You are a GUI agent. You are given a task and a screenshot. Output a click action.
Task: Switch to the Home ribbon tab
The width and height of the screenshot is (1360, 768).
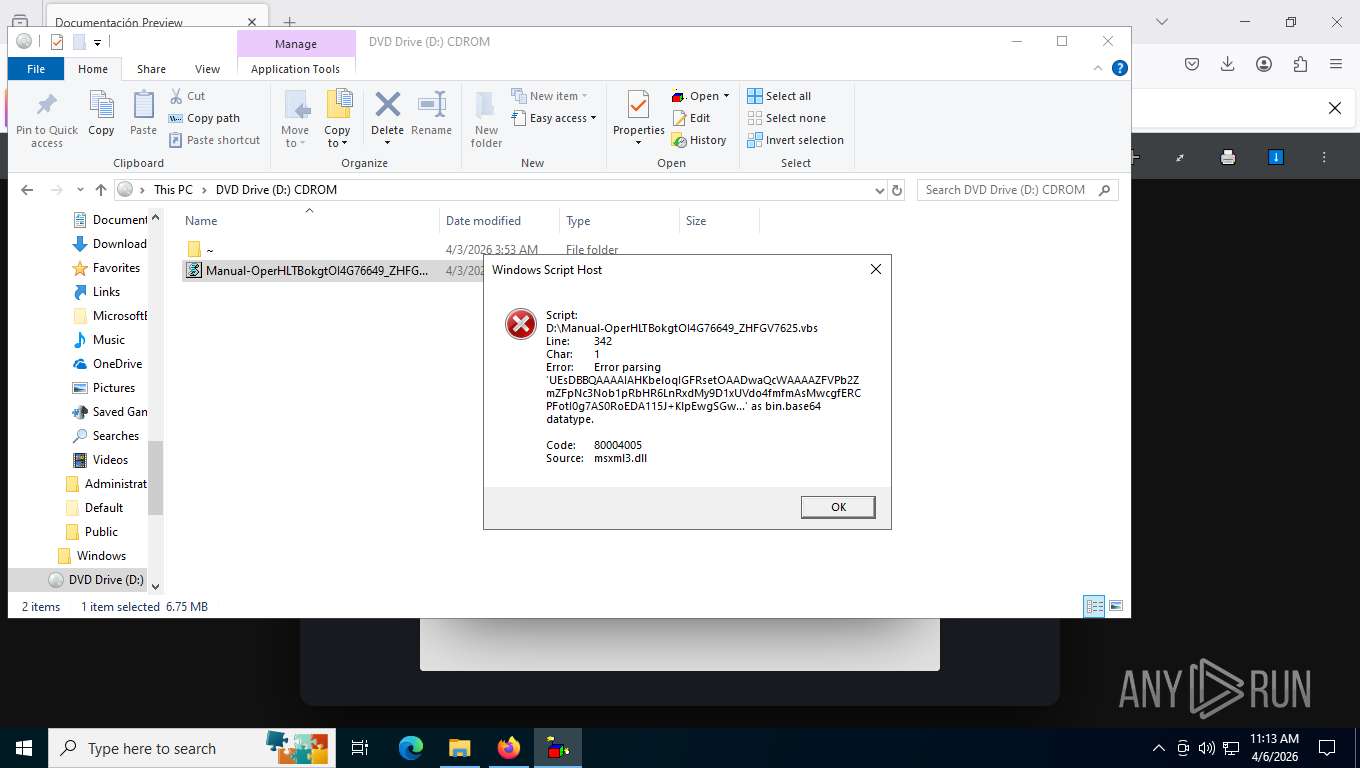coord(93,69)
